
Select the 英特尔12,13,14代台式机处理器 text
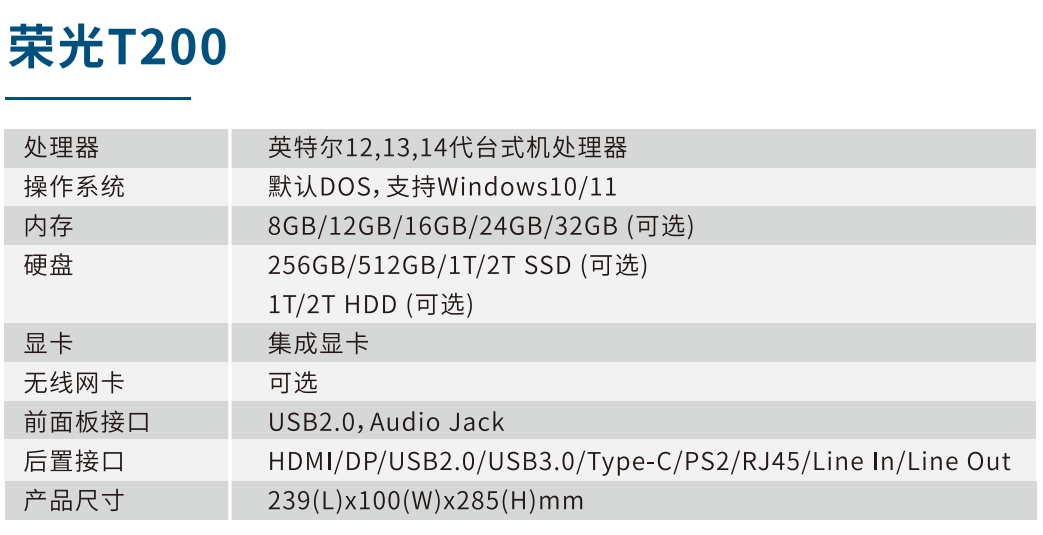coord(447,148)
